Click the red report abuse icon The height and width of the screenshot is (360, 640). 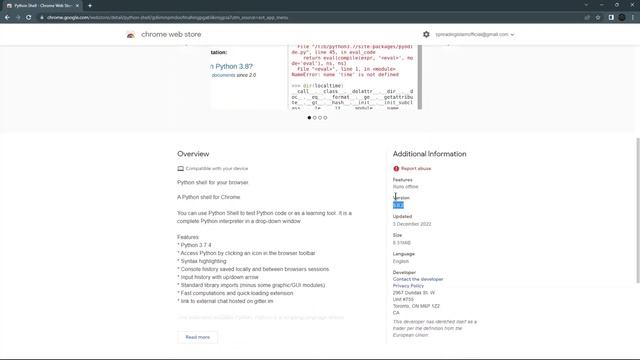click(x=396, y=169)
